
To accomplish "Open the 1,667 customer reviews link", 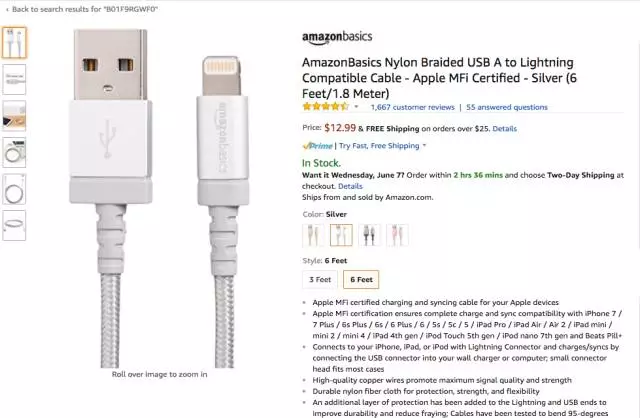I will 410,106.
